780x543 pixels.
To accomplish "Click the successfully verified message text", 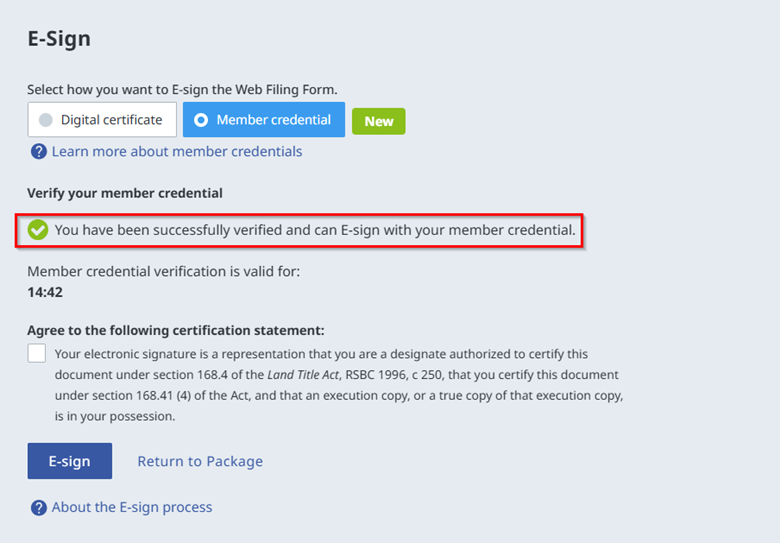I will [315, 230].
